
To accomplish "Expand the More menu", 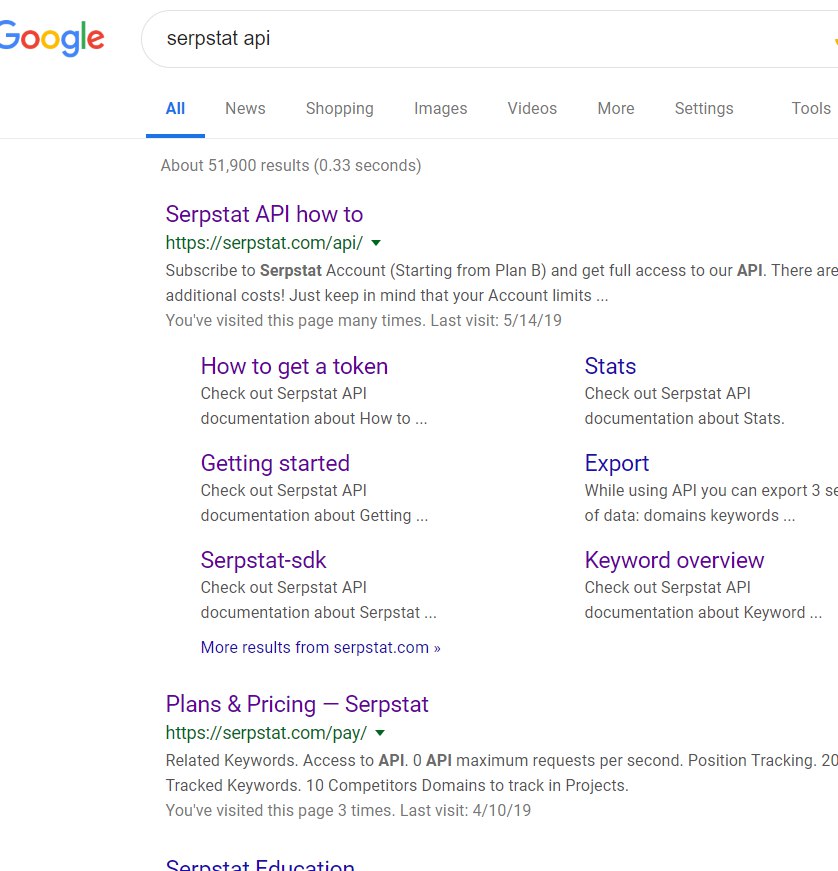I will point(615,108).
